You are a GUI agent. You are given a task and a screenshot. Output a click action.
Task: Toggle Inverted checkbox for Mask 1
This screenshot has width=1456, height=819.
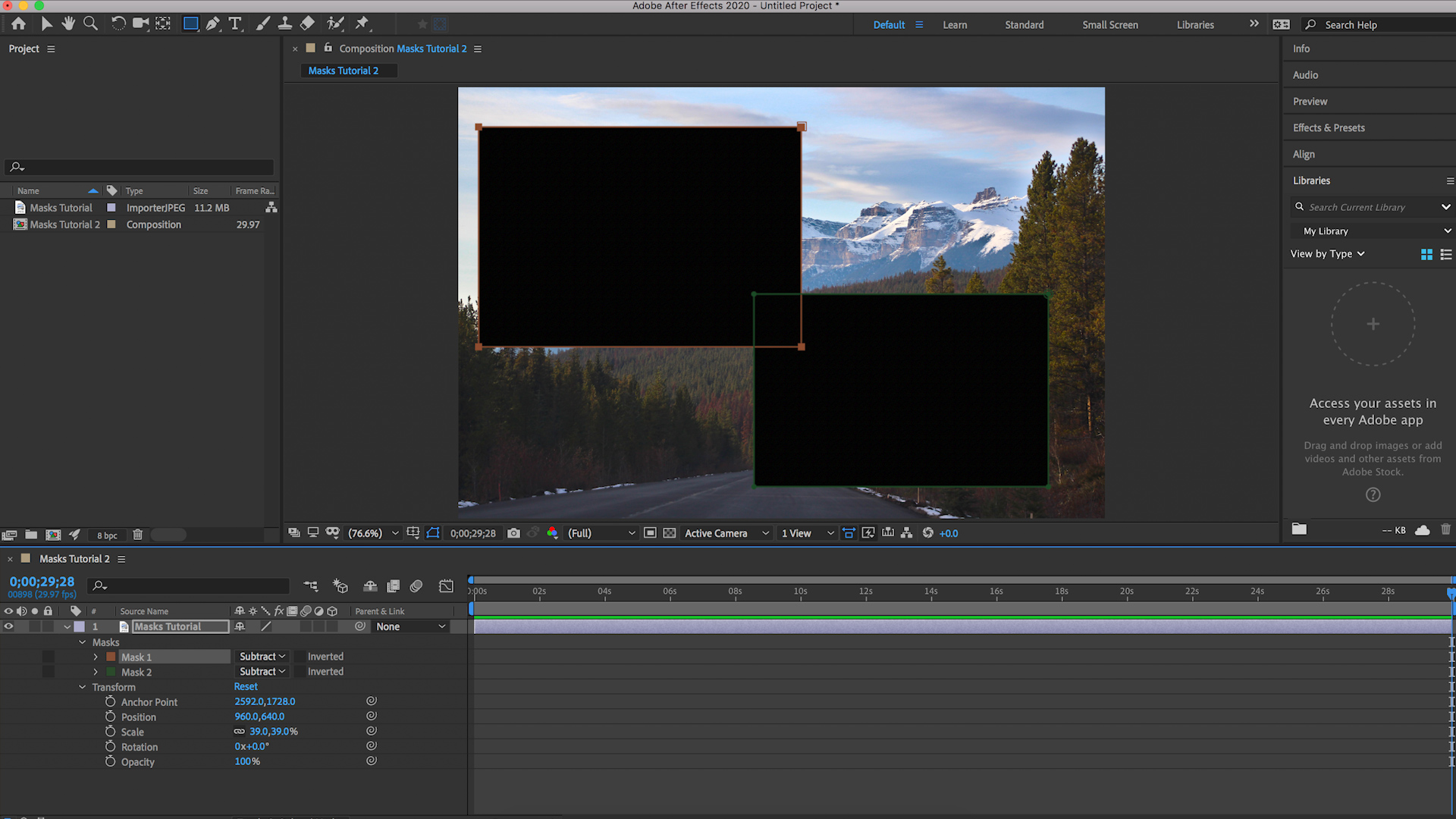[x=302, y=656]
